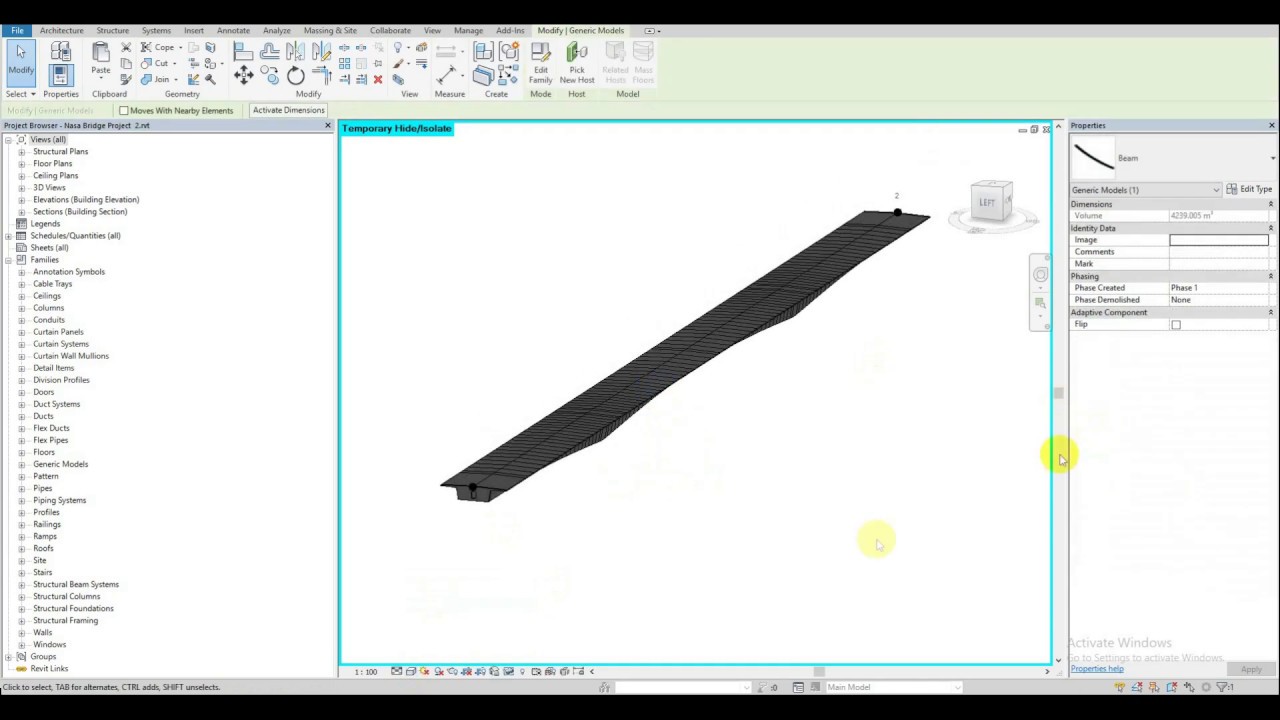Collapse the Families tree node

coord(9,260)
